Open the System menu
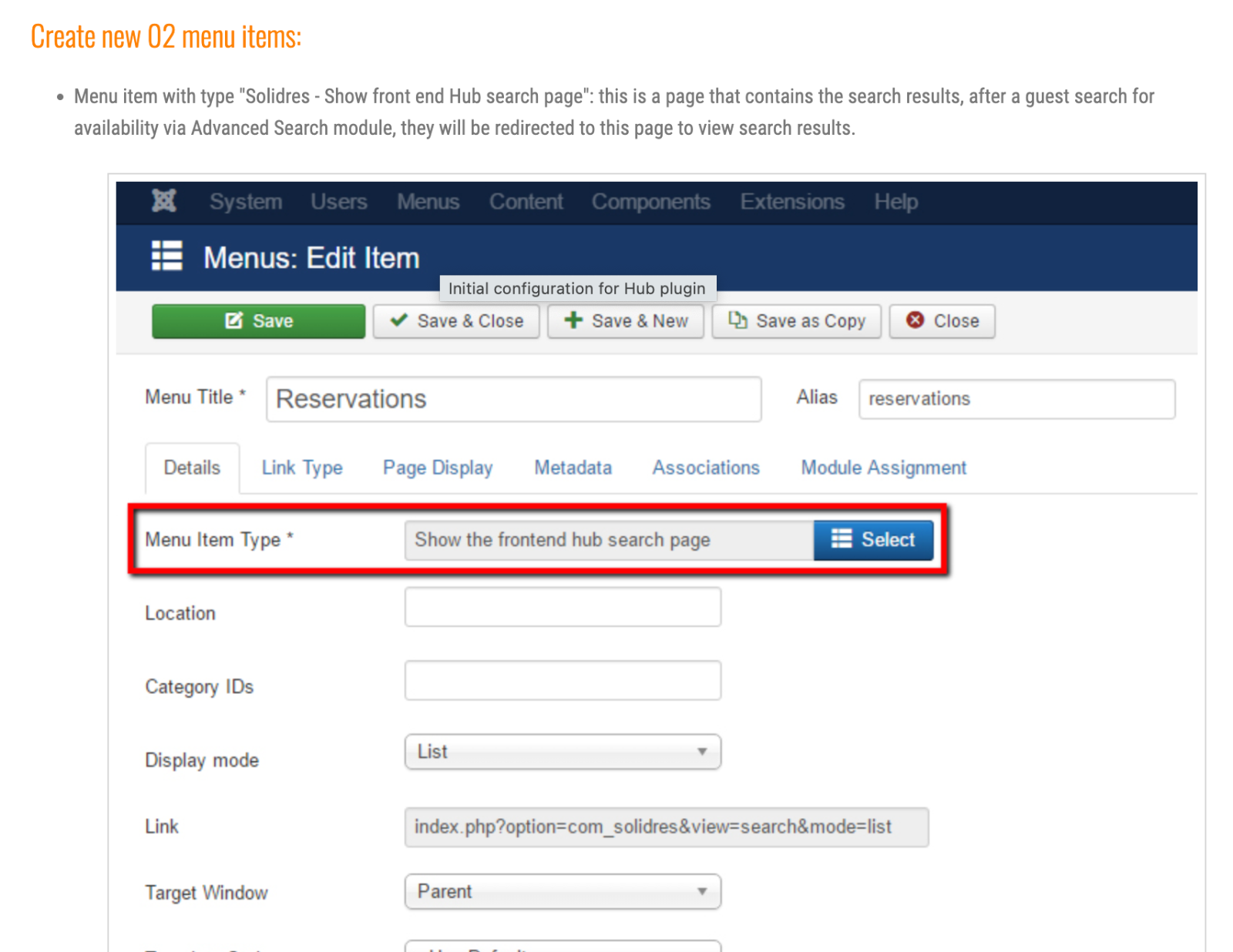Viewport: 1233px width, 952px height. (246, 202)
